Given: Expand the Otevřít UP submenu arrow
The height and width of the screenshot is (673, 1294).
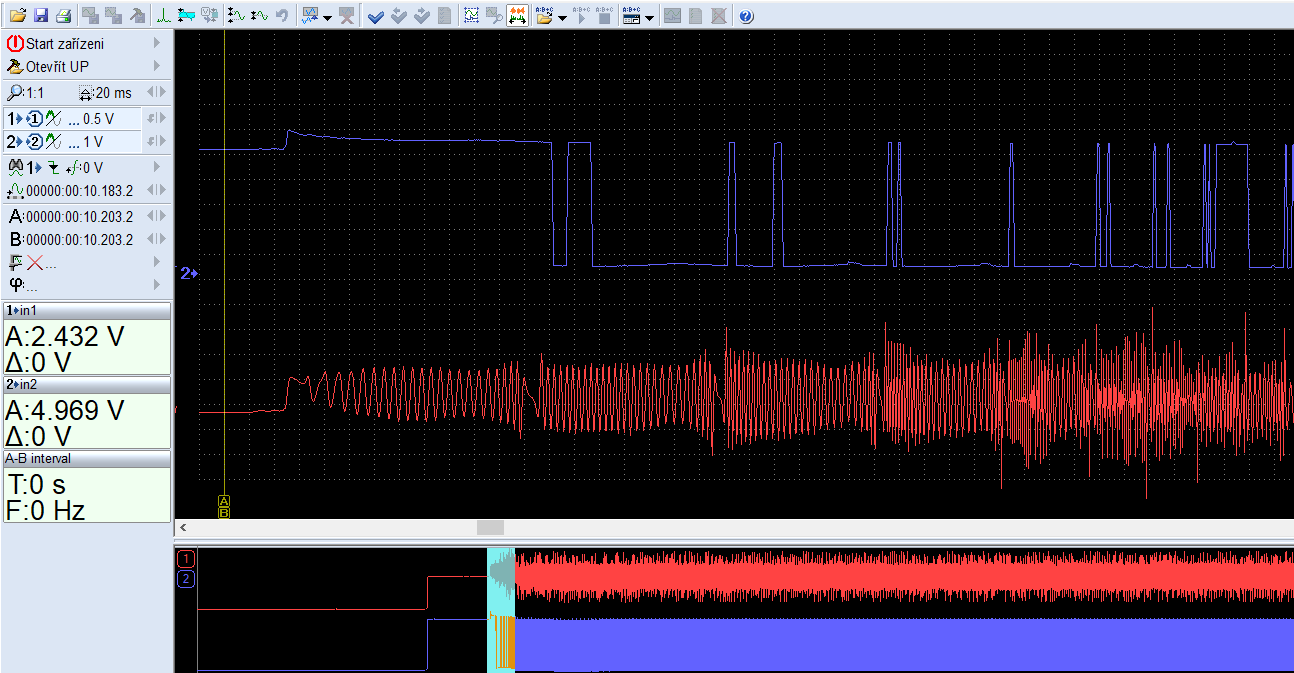Looking at the screenshot, I should click(x=157, y=66).
